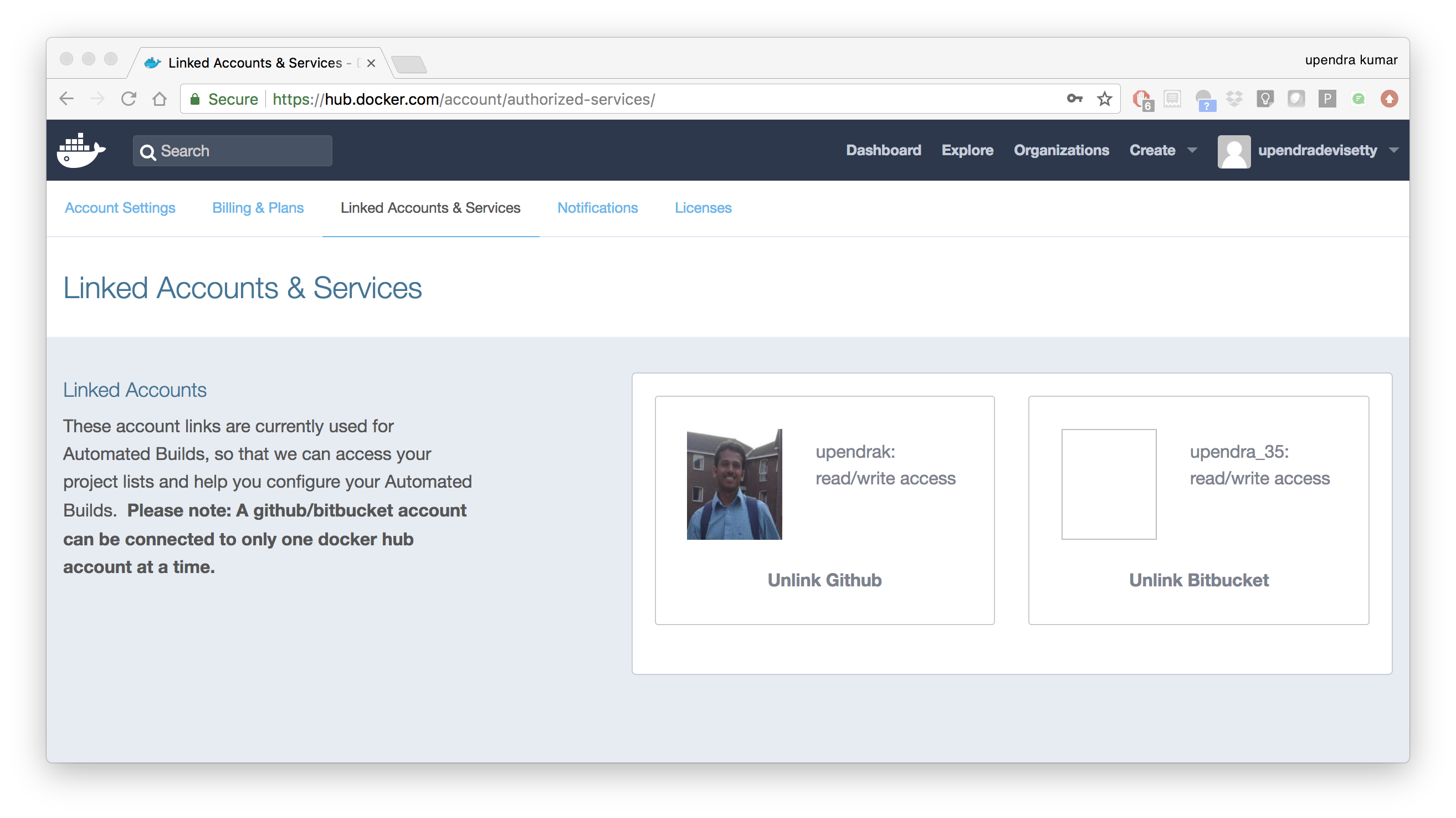
Task: Click the empty Bitbucket avatar thumbnail
Action: (x=1109, y=484)
